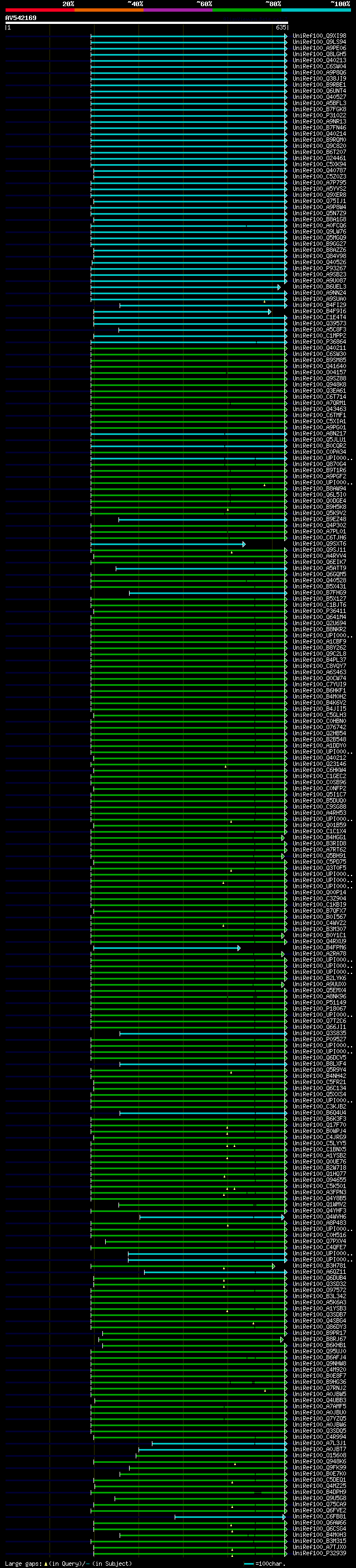The height and width of the screenshot is (1568, 356).
Task: Click the cyan alignment bar of UniRef100_B4F916
Action: click(182, 312)
